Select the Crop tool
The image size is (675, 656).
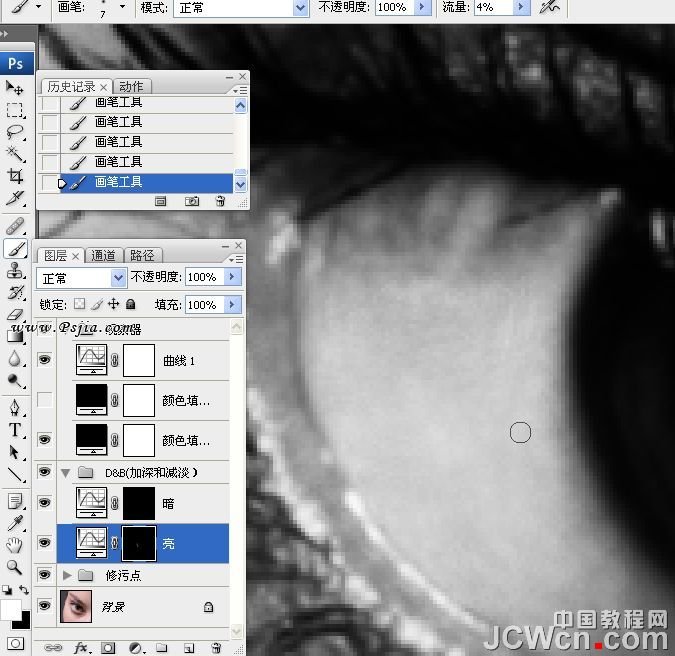point(15,176)
